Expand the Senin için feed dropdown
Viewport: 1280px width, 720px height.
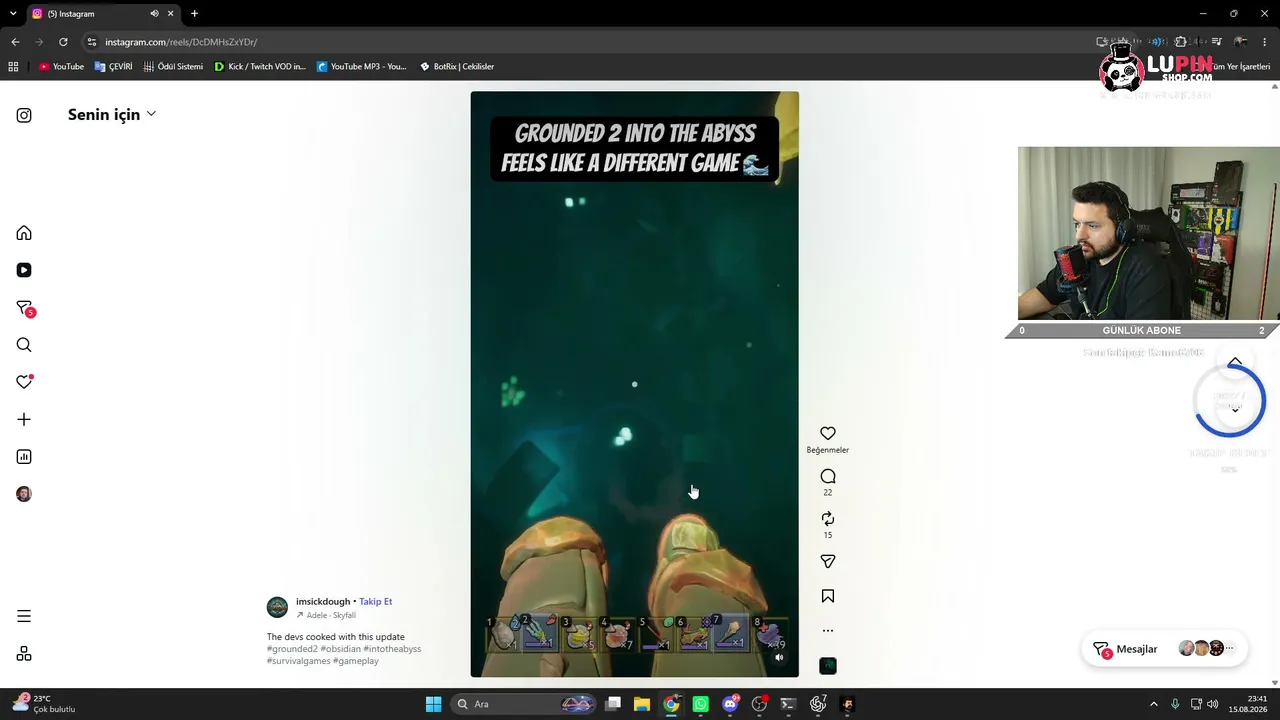pyautogui.click(x=112, y=114)
